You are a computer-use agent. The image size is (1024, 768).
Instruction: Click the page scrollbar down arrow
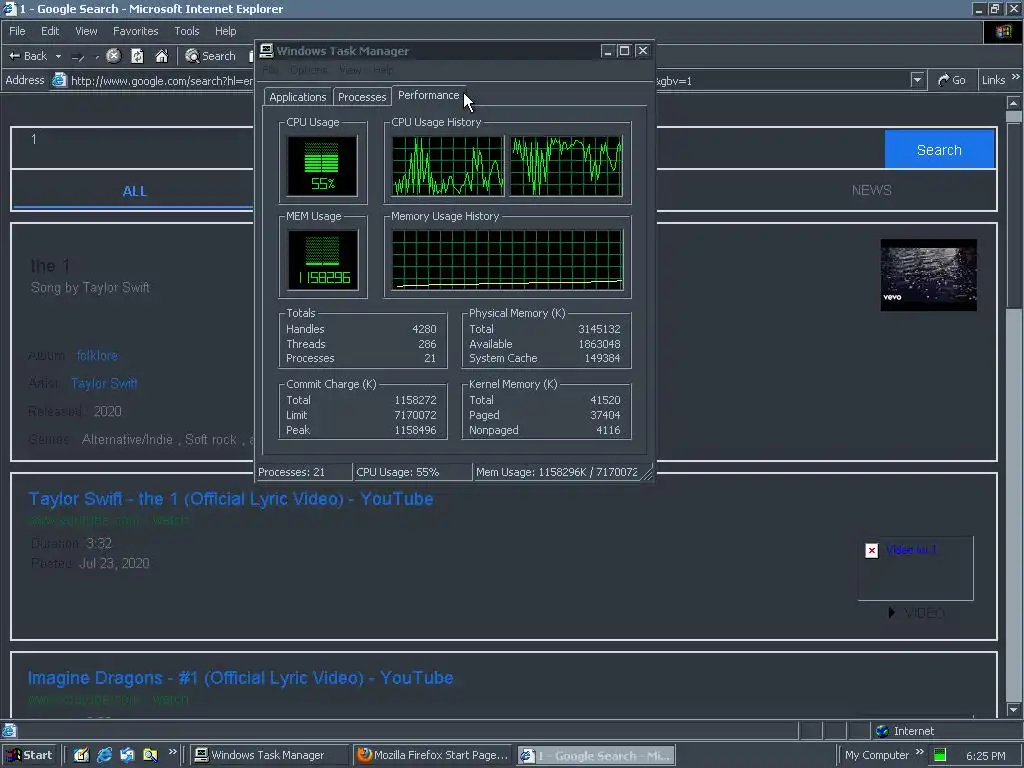click(1014, 709)
